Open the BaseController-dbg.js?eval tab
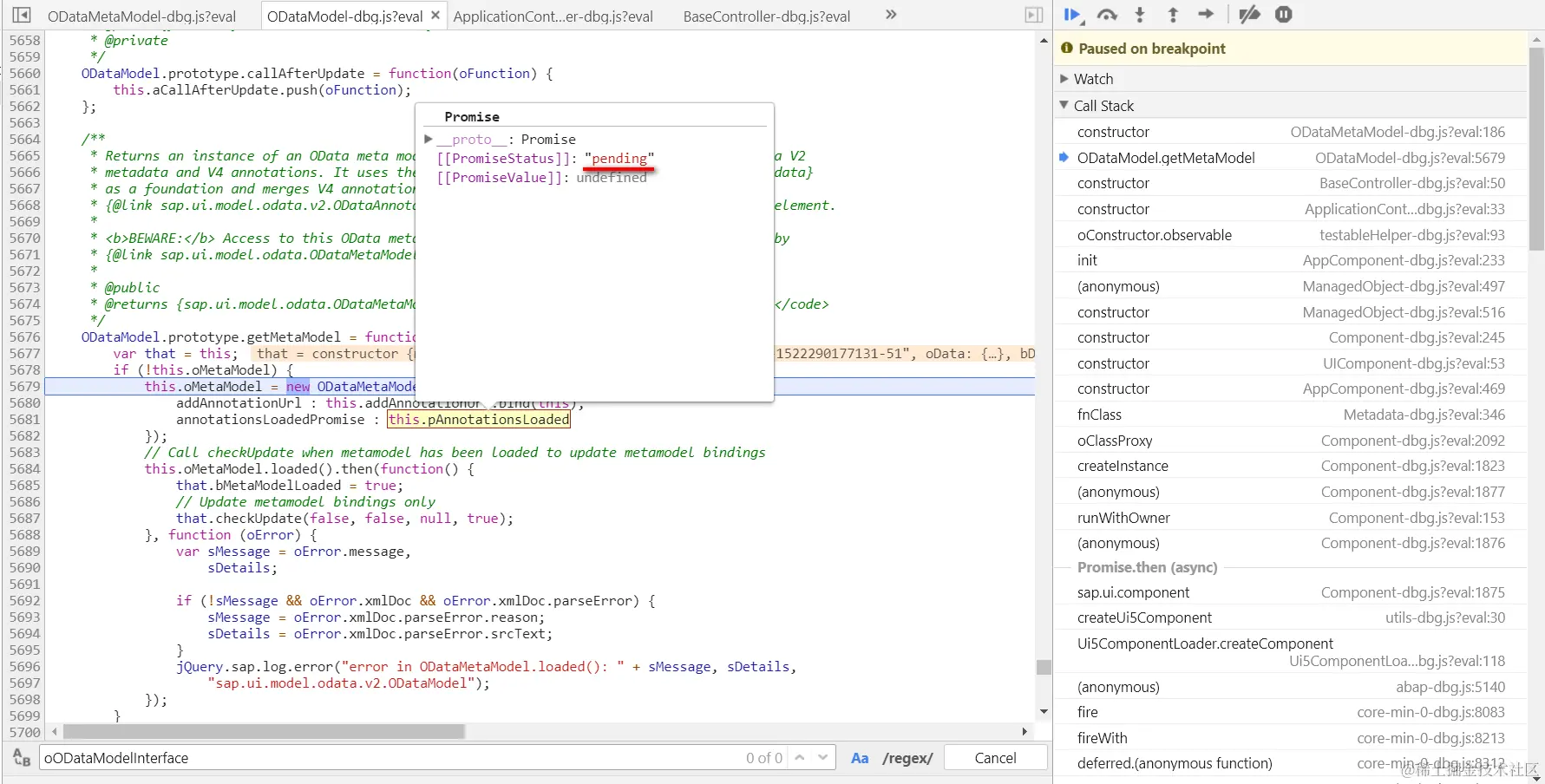This screenshot has height=784, width=1545. (x=767, y=16)
